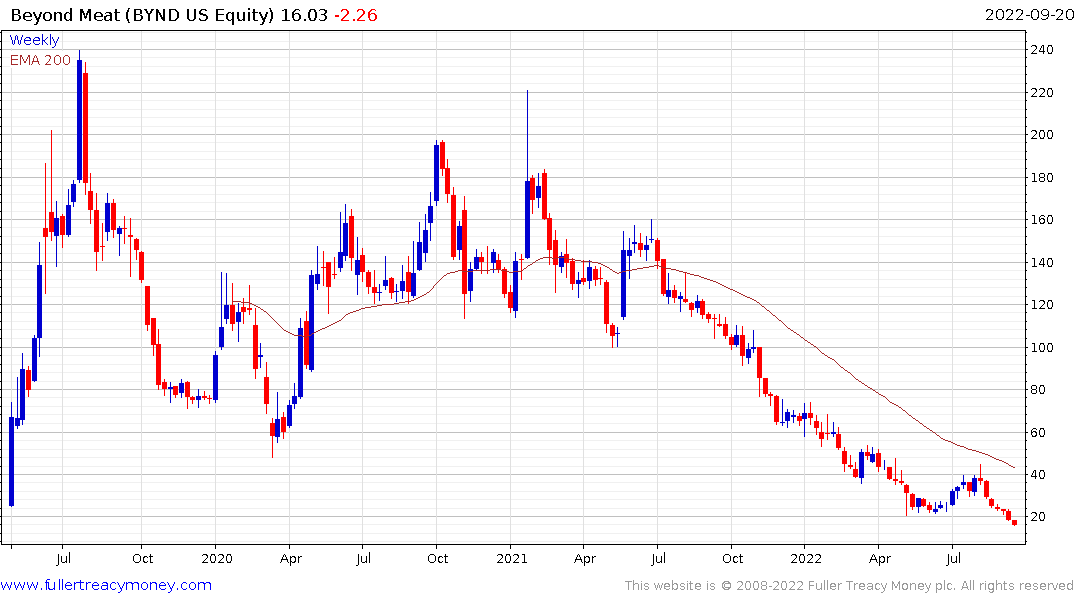The width and height of the screenshot is (1075, 600).
Task: Click the 120 price axis label
Action: click(x=1042, y=305)
